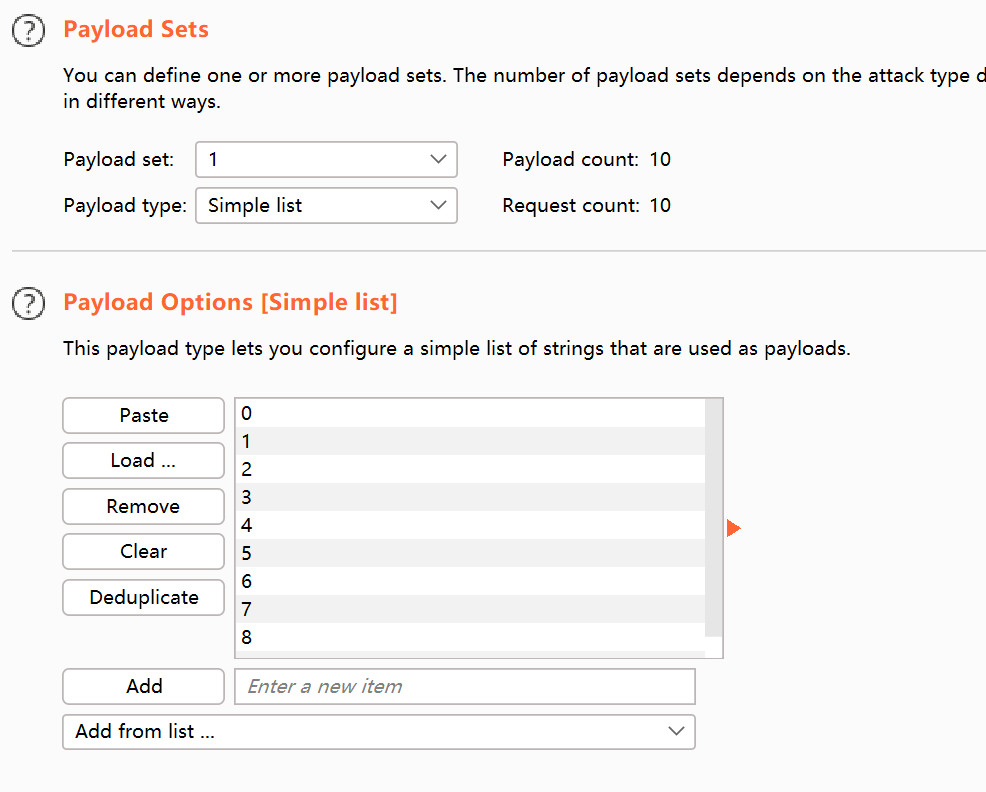Open the Add from list dropdown
Screen dimensions: 986x792
pos(378,731)
